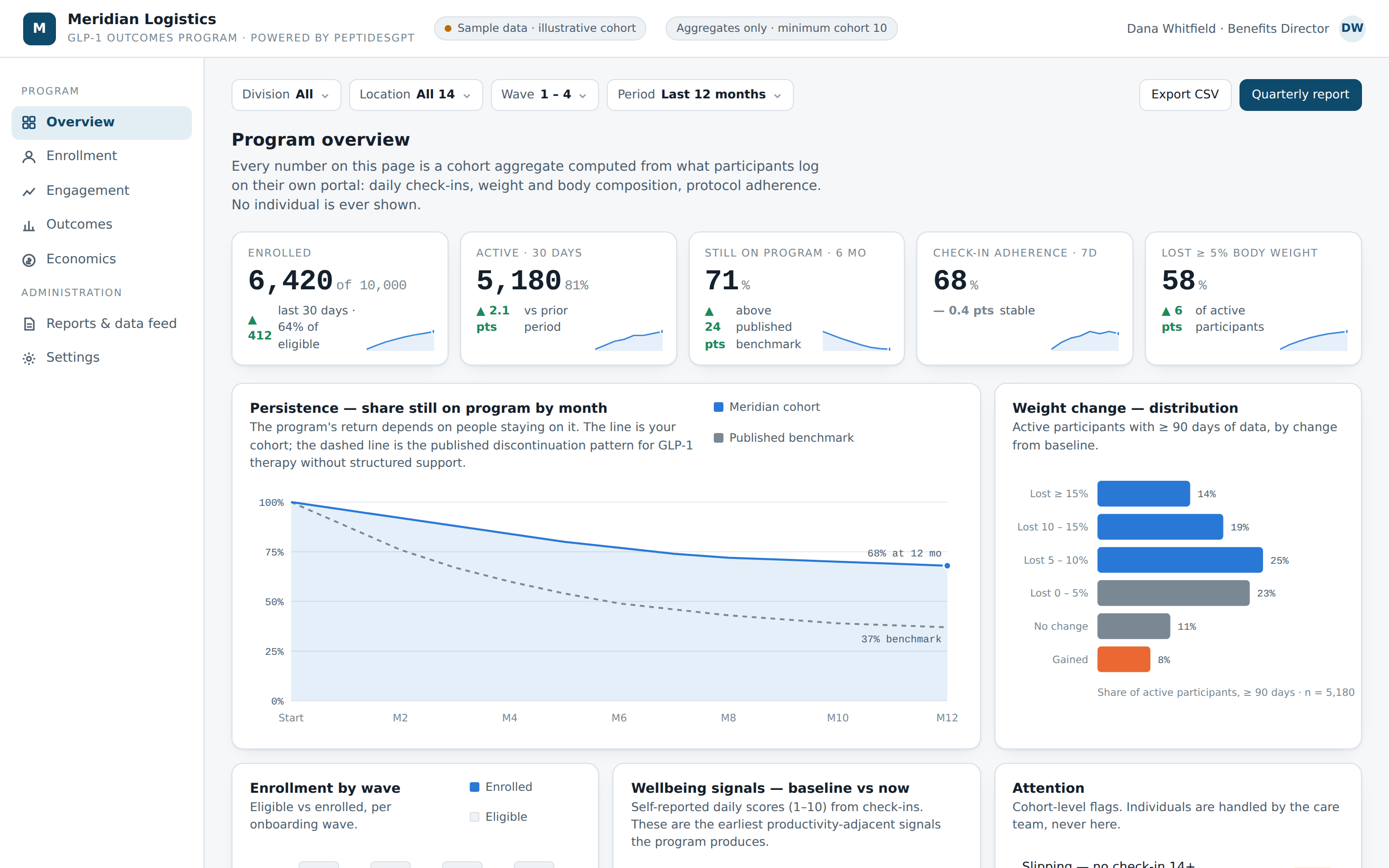
Task: Click the Lost ≥ 15% bar
Action: 1144,494
